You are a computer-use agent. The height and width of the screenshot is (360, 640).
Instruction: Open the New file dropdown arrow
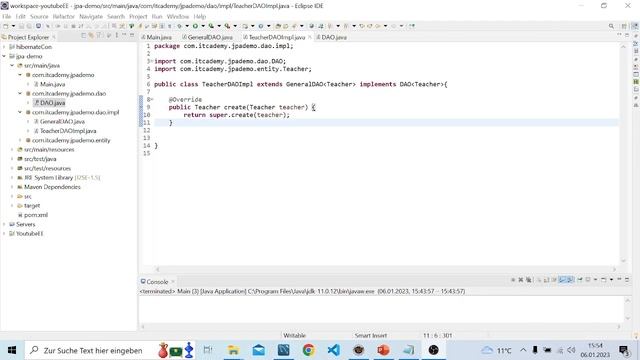point(13,26)
